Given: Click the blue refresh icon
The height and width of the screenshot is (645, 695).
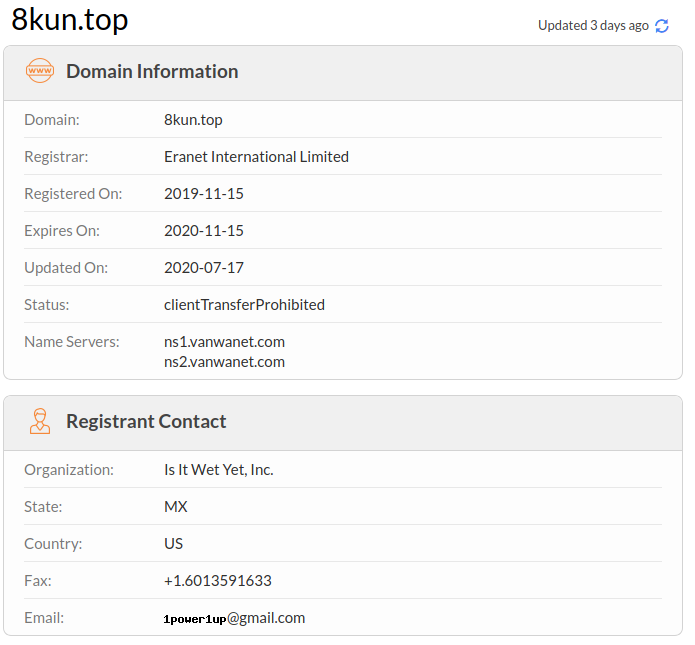Looking at the screenshot, I should (662, 26).
